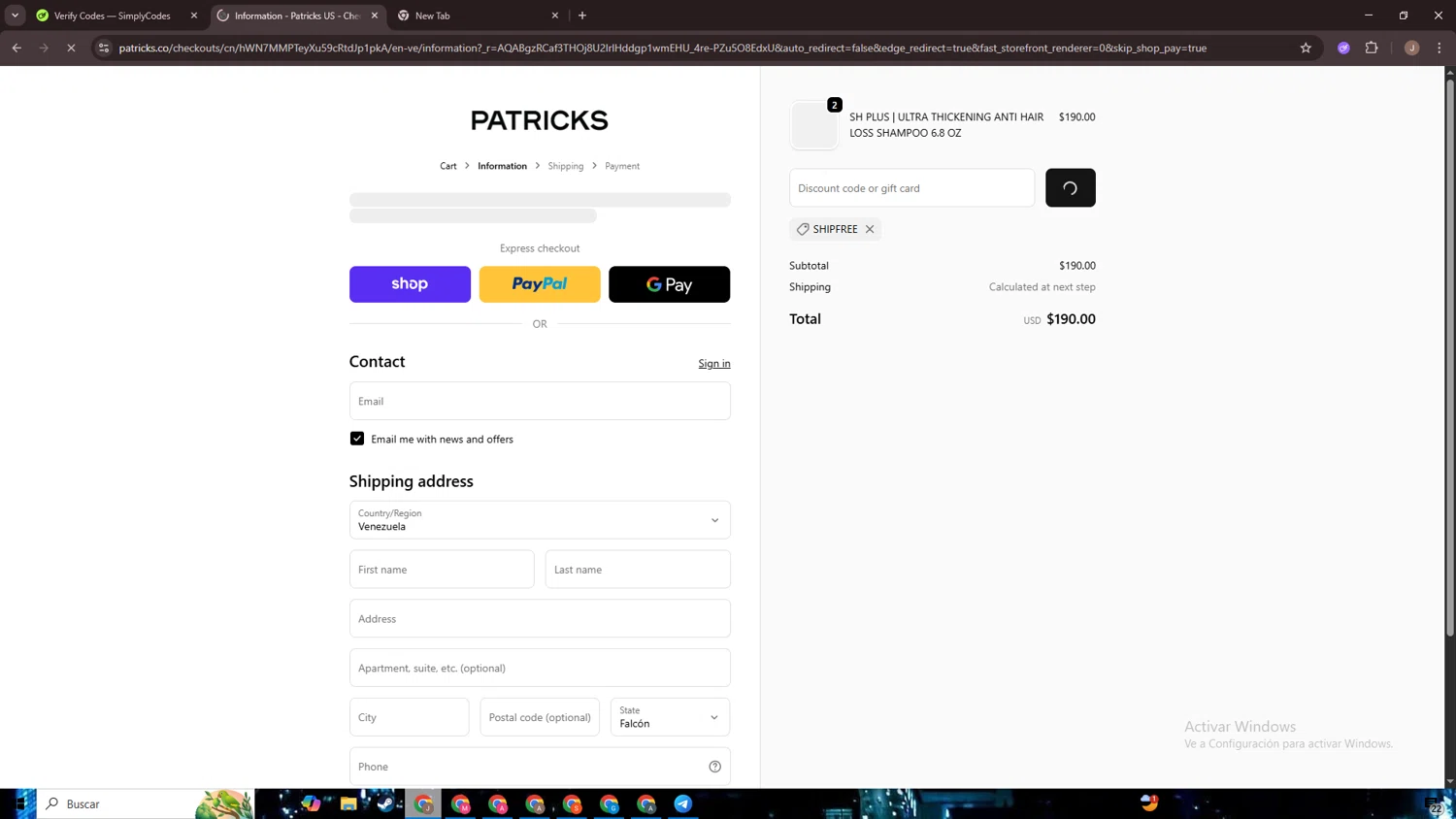
Task: Click the address bar URL
Action: 663,48
